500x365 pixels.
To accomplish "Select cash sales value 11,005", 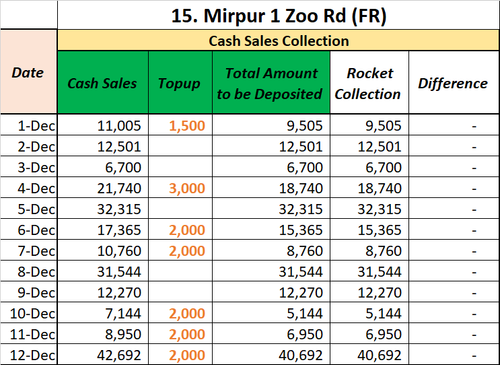I will [103, 125].
